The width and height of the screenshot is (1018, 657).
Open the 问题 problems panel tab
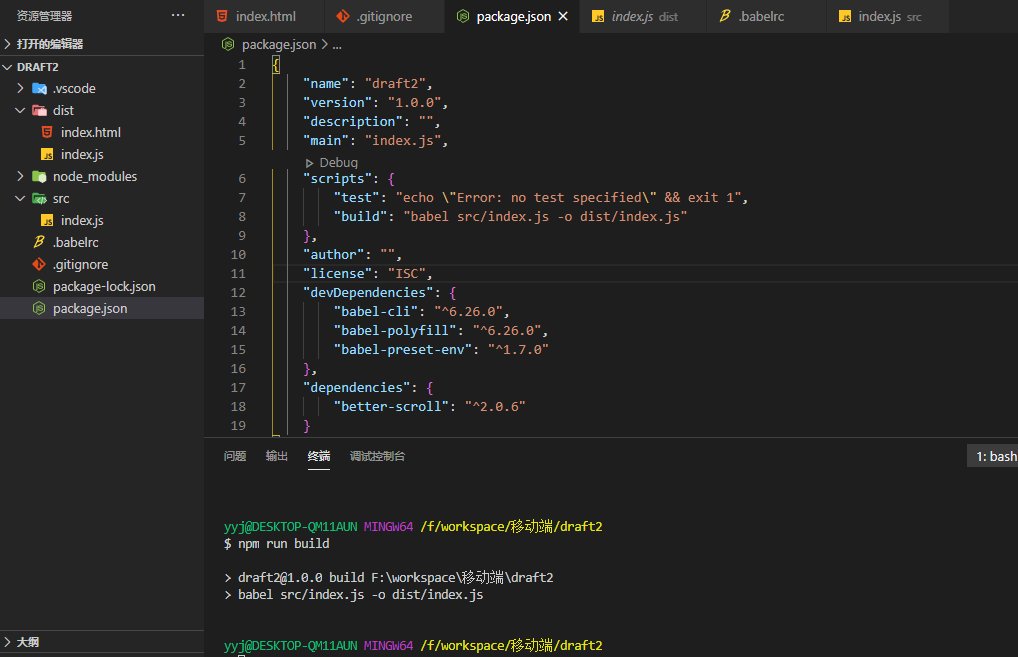[x=235, y=456]
